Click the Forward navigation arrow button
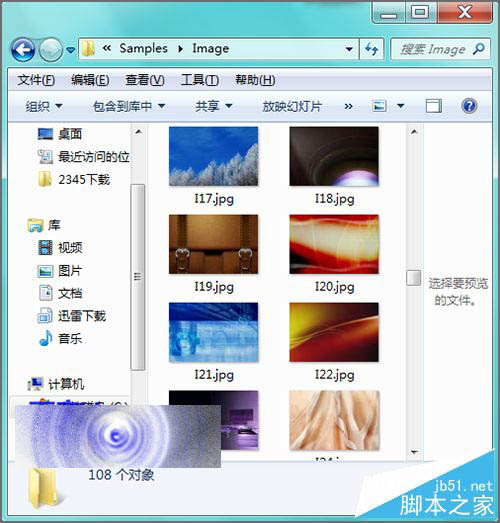Screen dimensions: 500x523 51,50
